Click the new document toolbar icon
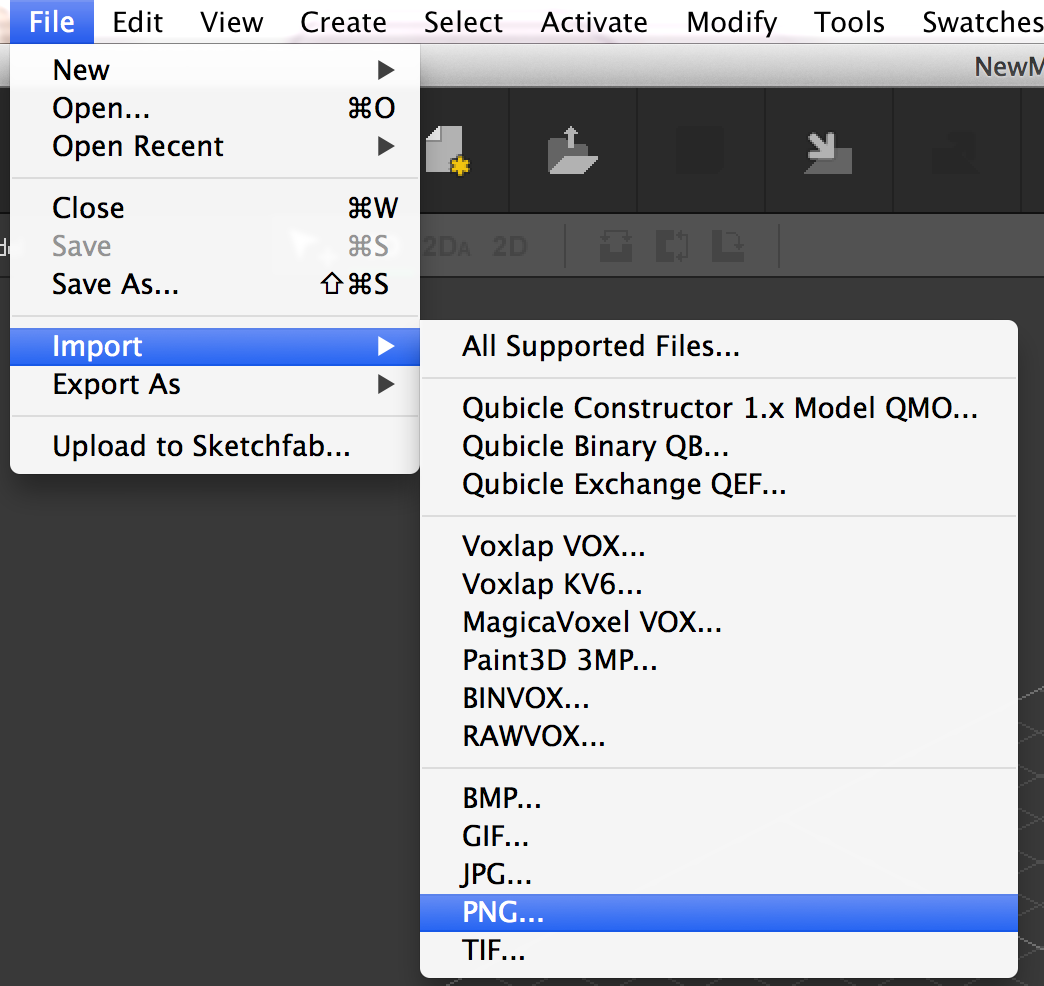 tap(447, 150)
